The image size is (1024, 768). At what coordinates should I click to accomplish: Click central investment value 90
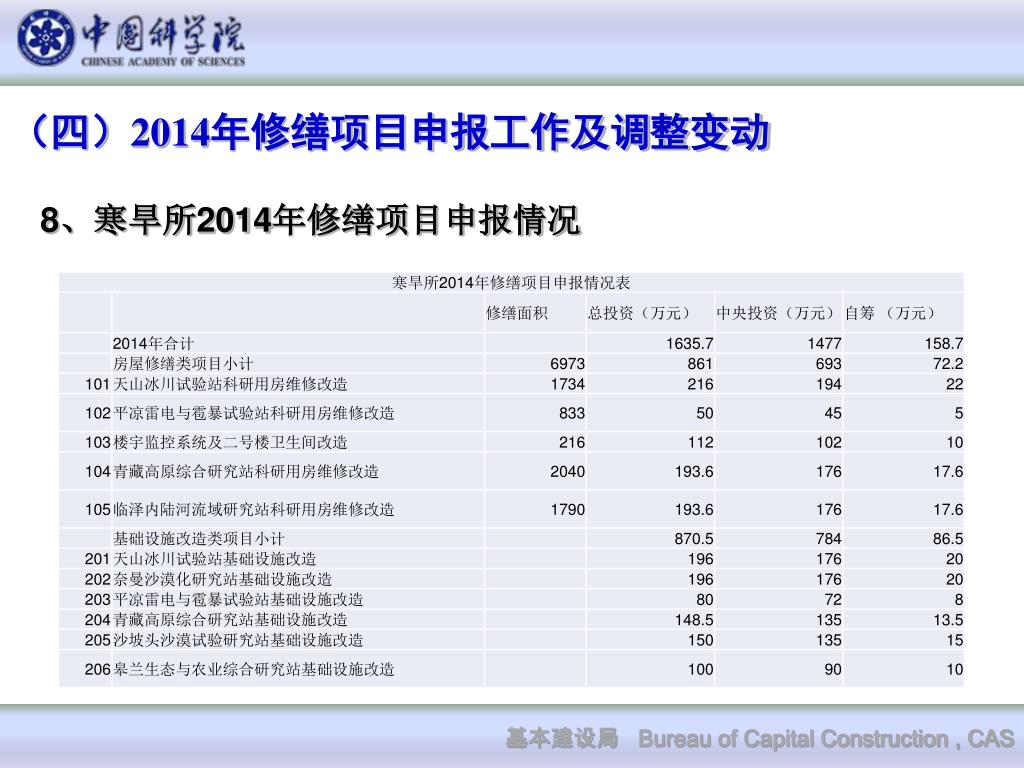coord(833,669)
